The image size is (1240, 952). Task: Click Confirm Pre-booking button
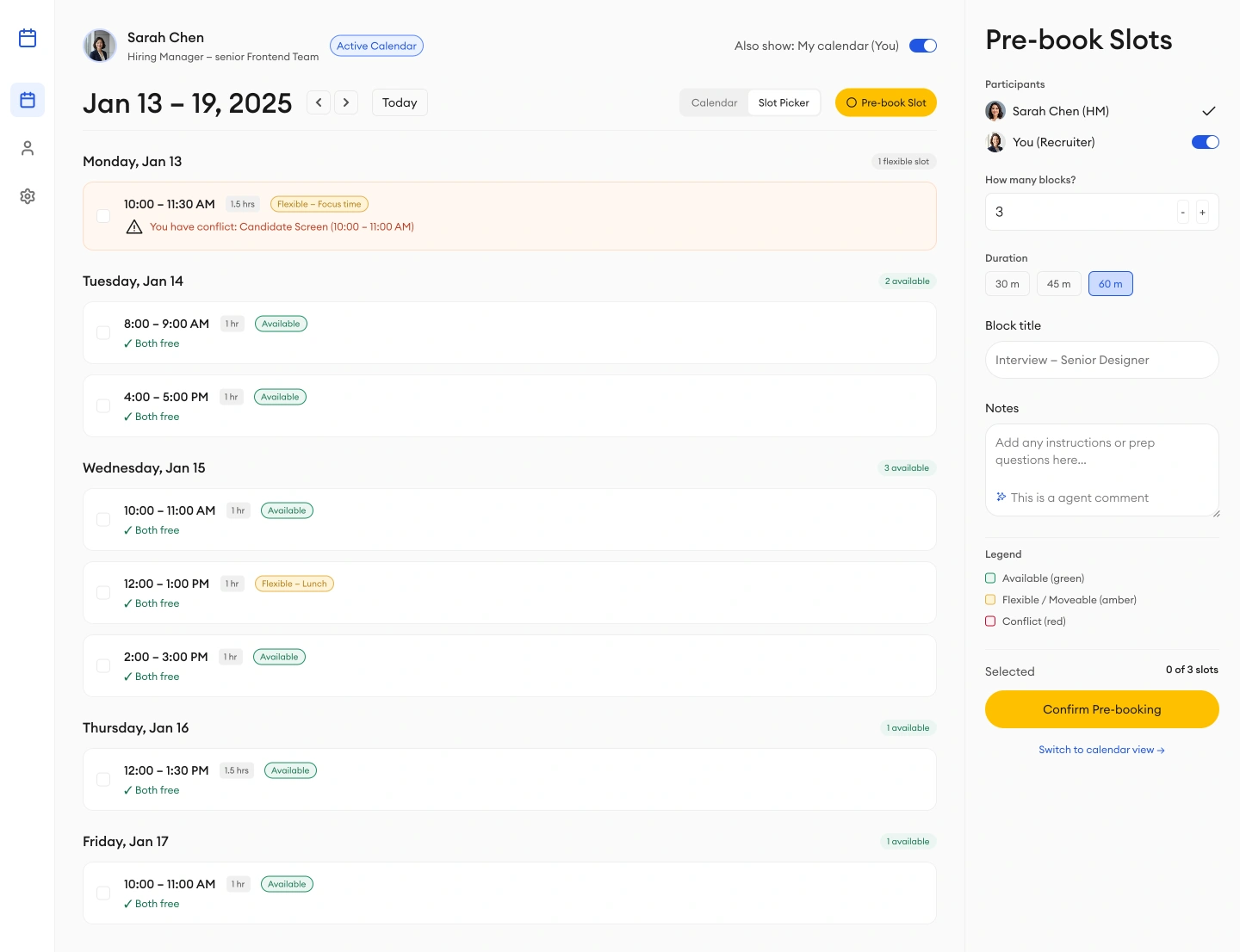[1102, 709]
